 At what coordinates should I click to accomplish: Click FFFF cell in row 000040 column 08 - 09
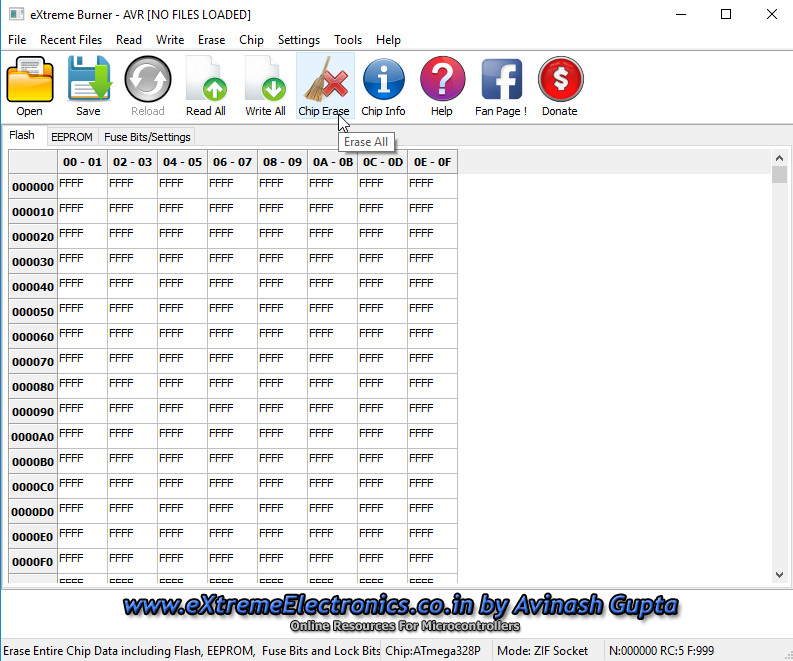point(283,287)
